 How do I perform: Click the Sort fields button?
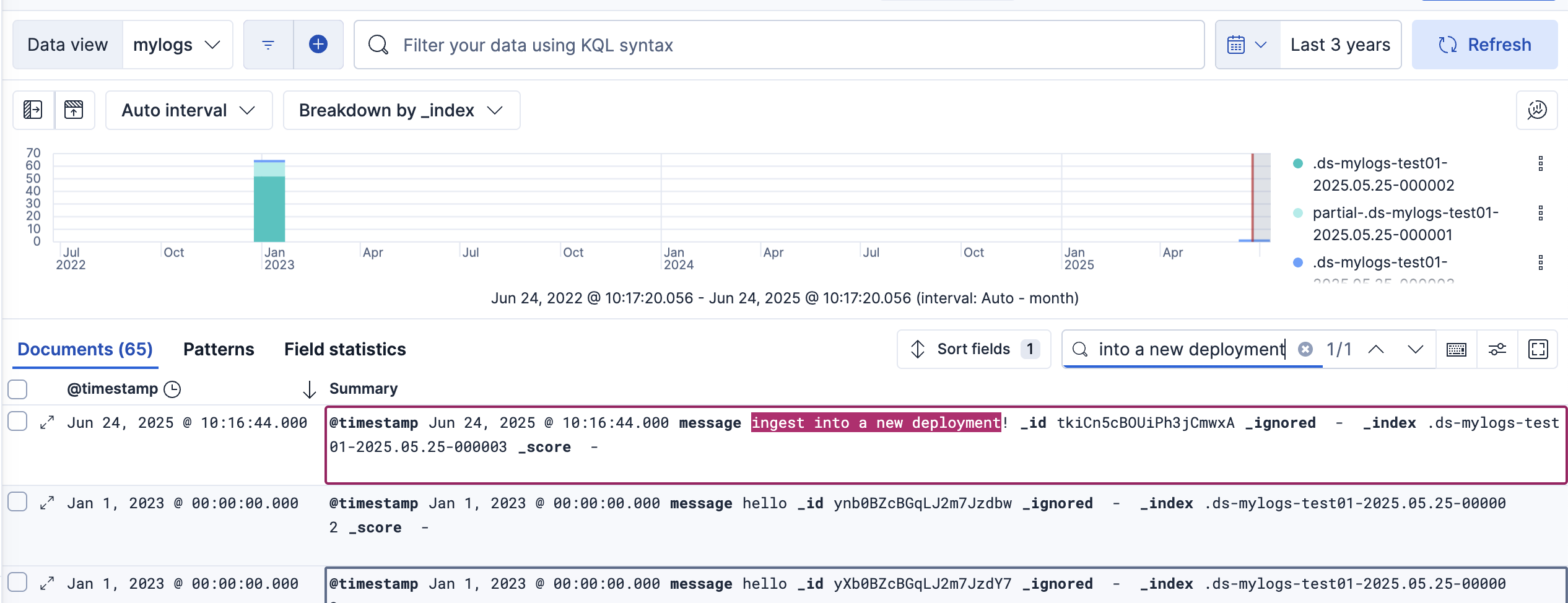[974, 349]
